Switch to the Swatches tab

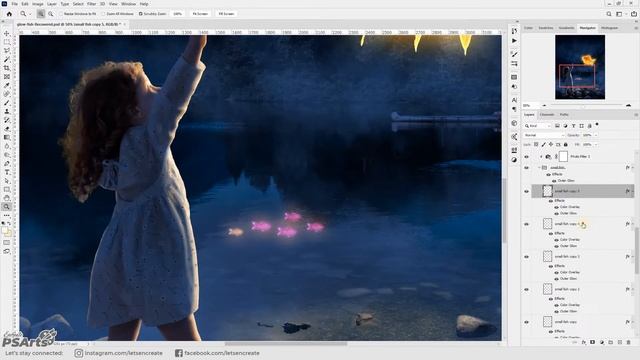tap(546, 28)
